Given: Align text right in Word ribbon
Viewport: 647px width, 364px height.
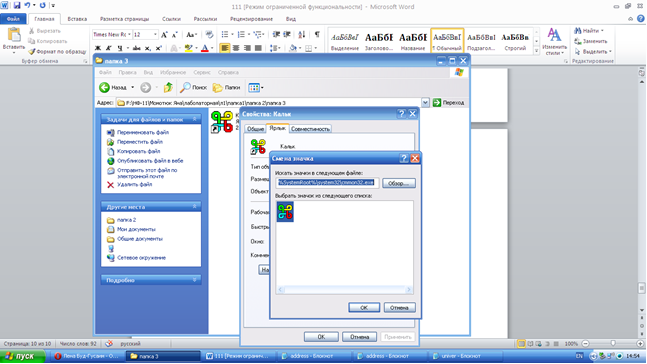Looking at the screenshot, I should [247, 48].
